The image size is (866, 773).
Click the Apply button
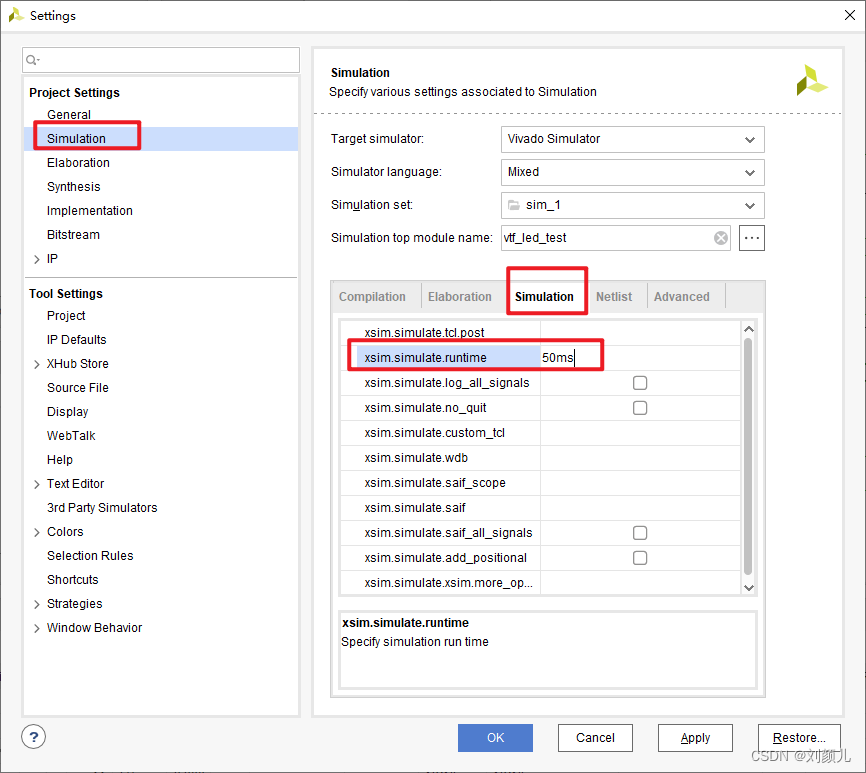pyautogui.click(x=695, y=738)
